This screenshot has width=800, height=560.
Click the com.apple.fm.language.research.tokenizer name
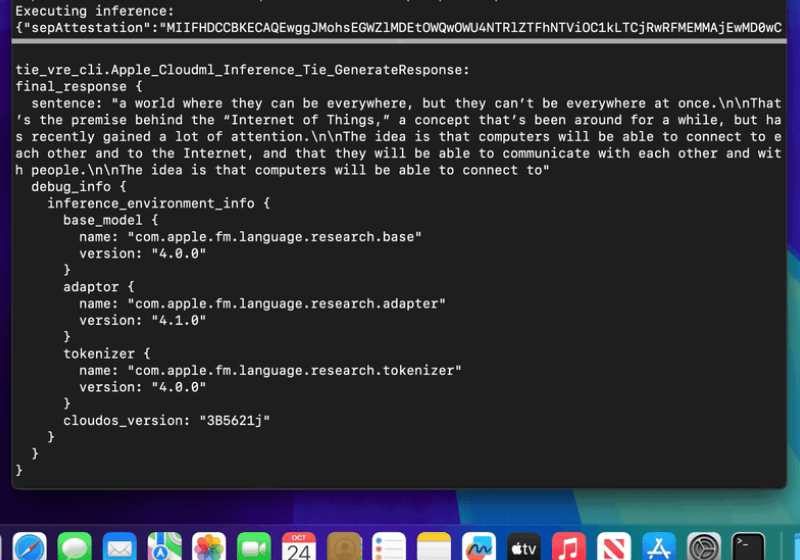[294, 370]
